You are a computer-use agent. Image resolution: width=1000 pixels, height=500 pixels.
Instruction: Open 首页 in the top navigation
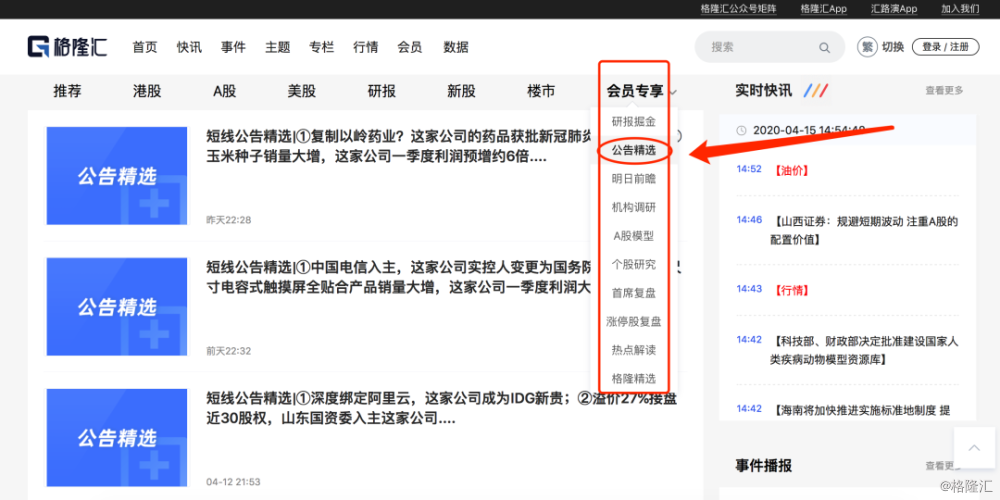point(145,47)
